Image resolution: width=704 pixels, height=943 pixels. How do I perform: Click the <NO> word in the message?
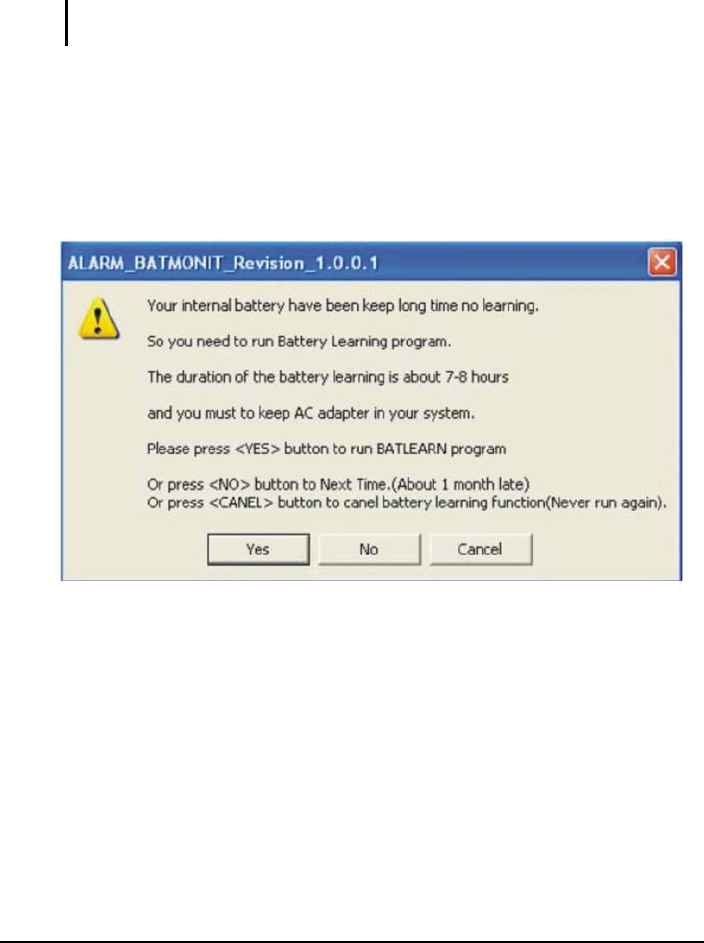click(229, 485)
